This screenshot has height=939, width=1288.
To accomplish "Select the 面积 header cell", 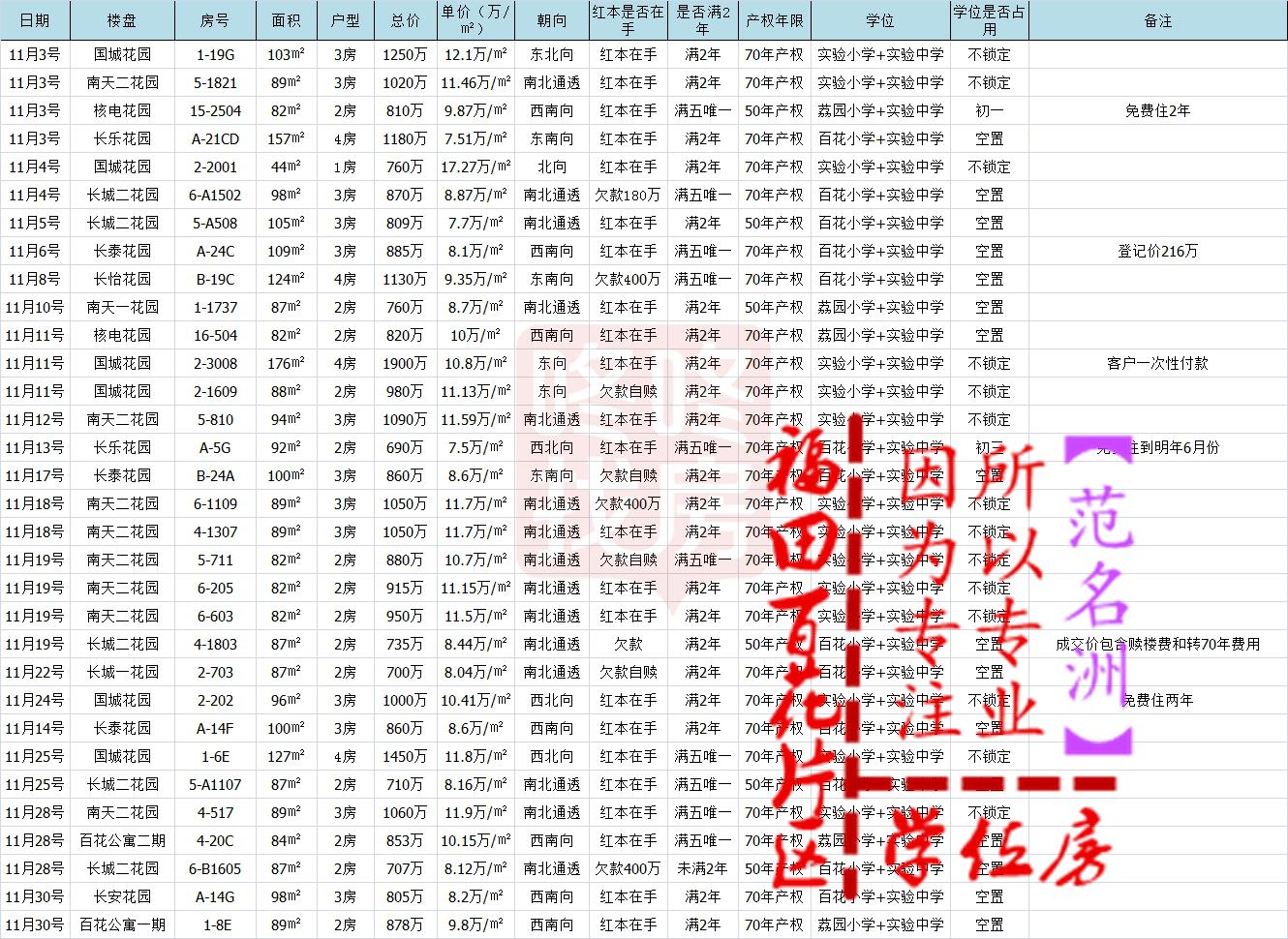I will tap(286, 20).
